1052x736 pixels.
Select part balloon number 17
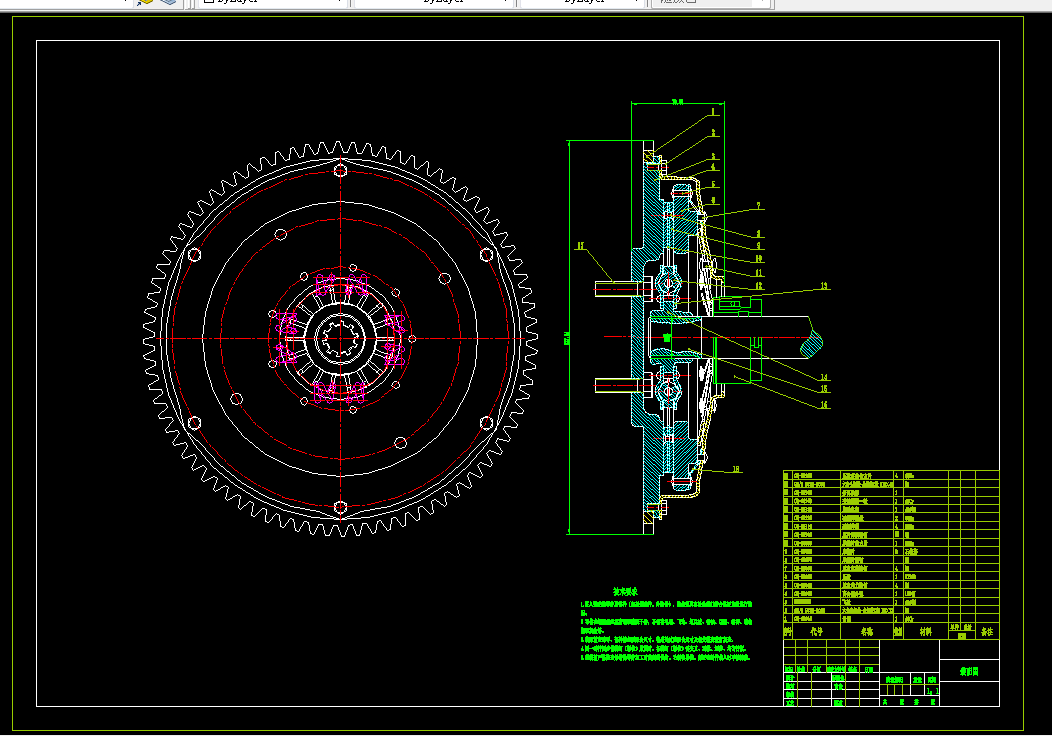[581, 246]
